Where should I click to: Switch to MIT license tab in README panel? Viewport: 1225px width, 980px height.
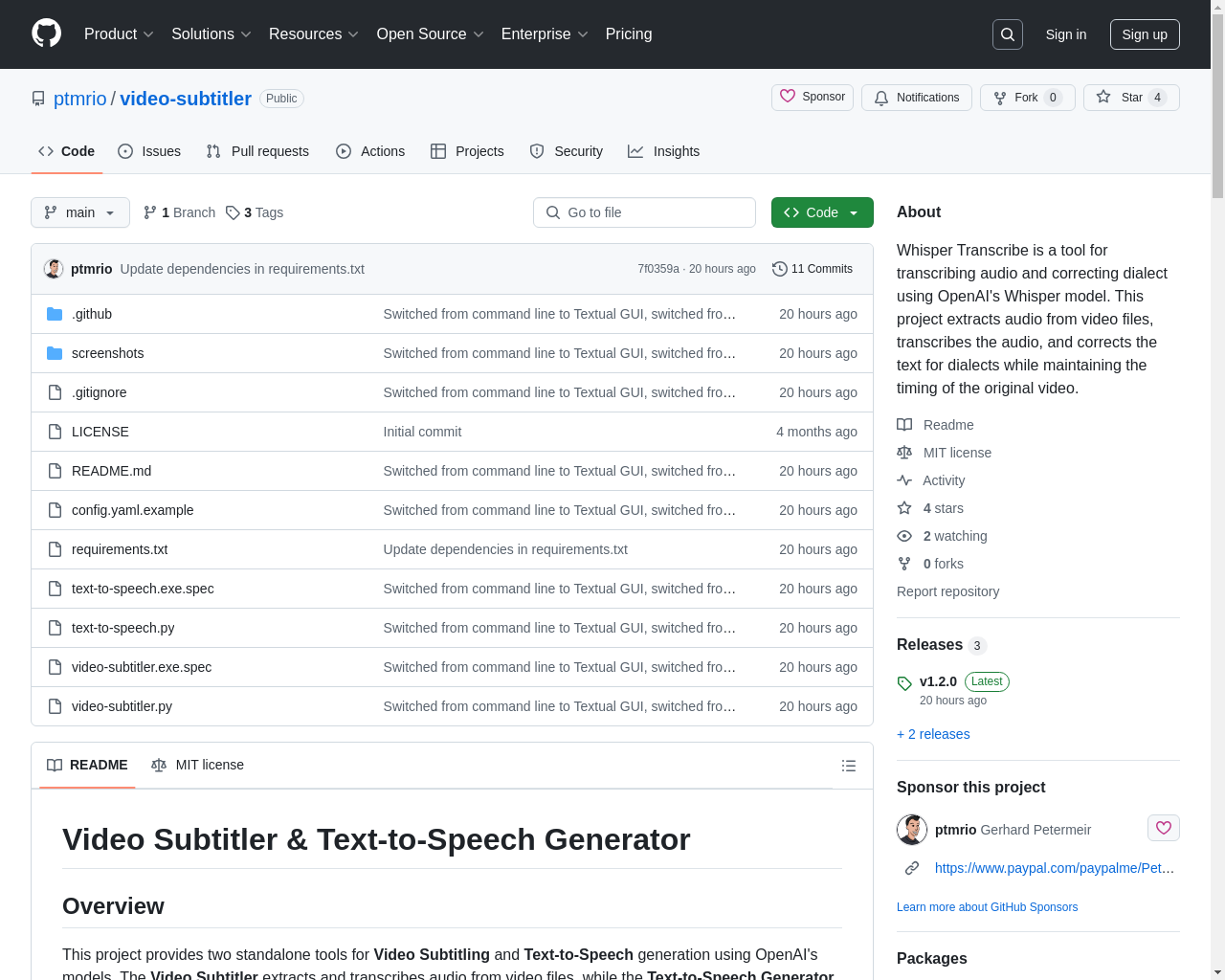(x=198, y=765)
